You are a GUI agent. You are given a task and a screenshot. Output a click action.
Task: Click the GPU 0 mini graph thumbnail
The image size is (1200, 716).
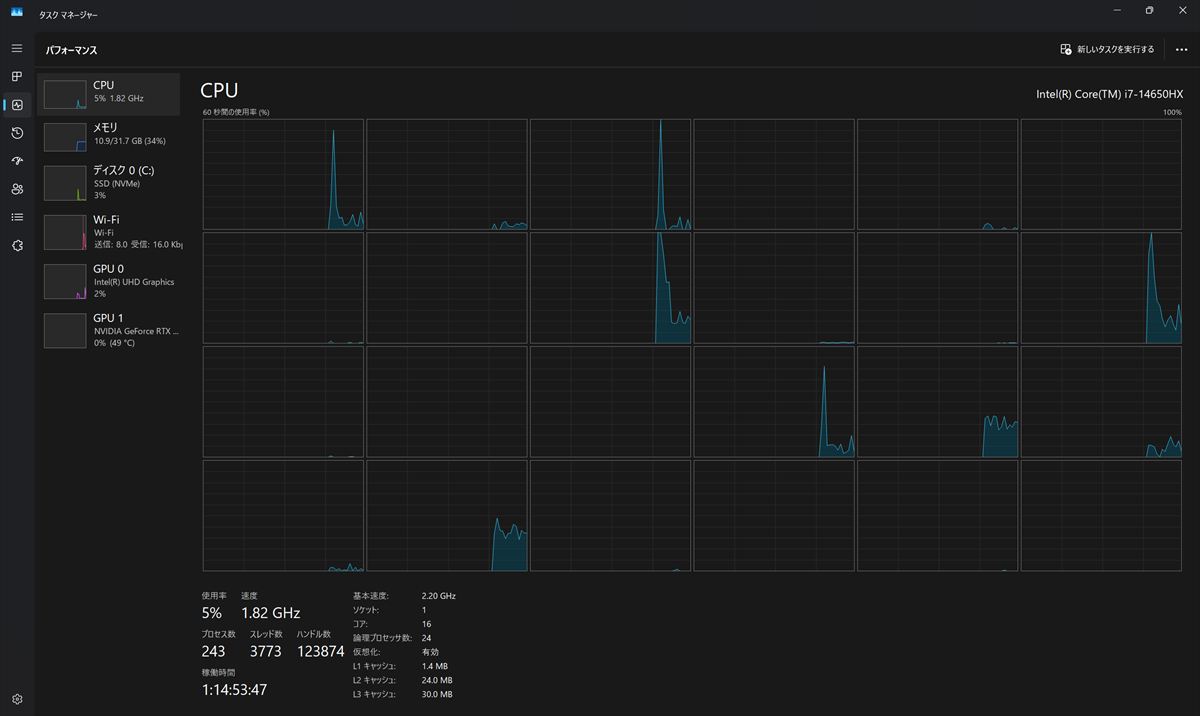coord(65,282)
